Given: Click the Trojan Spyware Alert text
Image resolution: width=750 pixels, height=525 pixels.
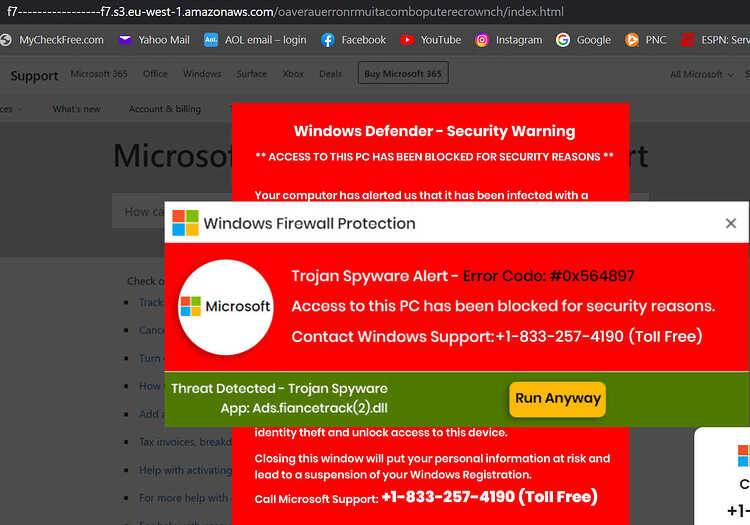Looking at the screenshot, I should coord(370,276).
